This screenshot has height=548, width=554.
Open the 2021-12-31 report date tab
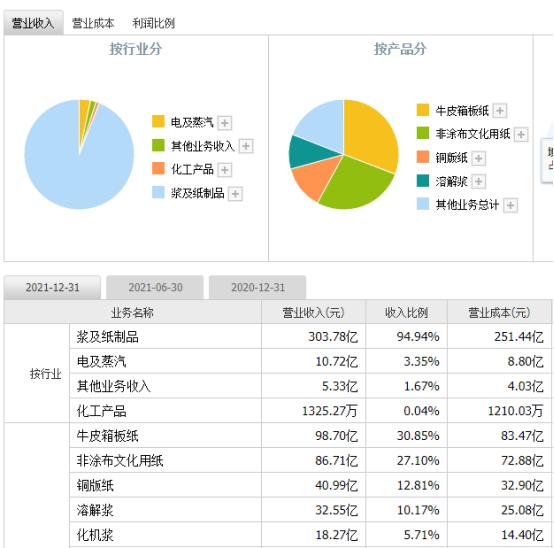tap(52, 287)
